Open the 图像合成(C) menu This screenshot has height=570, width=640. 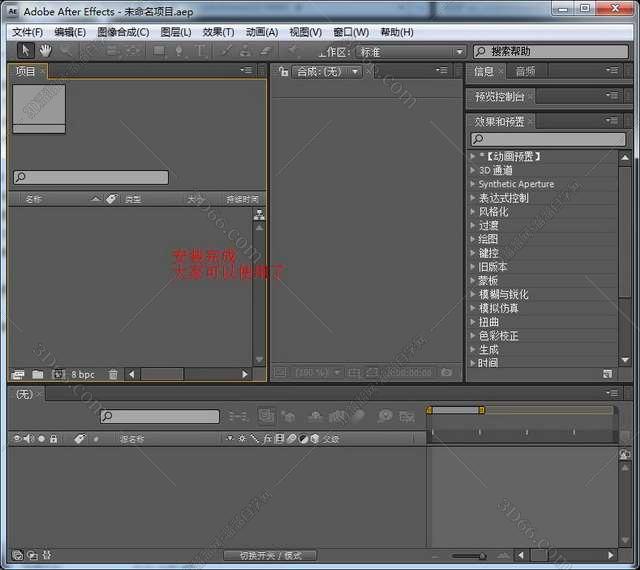(123, 32)
